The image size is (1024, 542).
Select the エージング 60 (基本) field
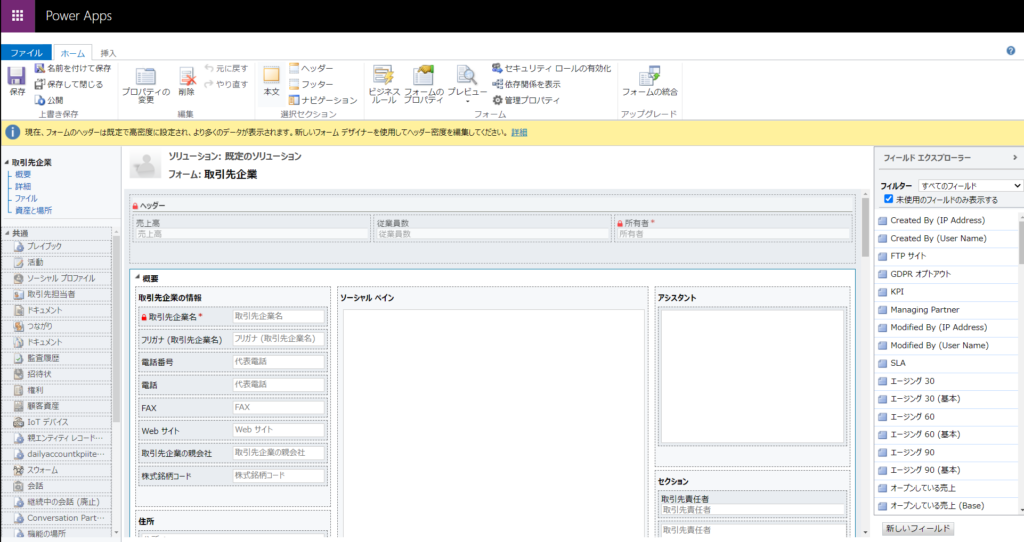947,434
